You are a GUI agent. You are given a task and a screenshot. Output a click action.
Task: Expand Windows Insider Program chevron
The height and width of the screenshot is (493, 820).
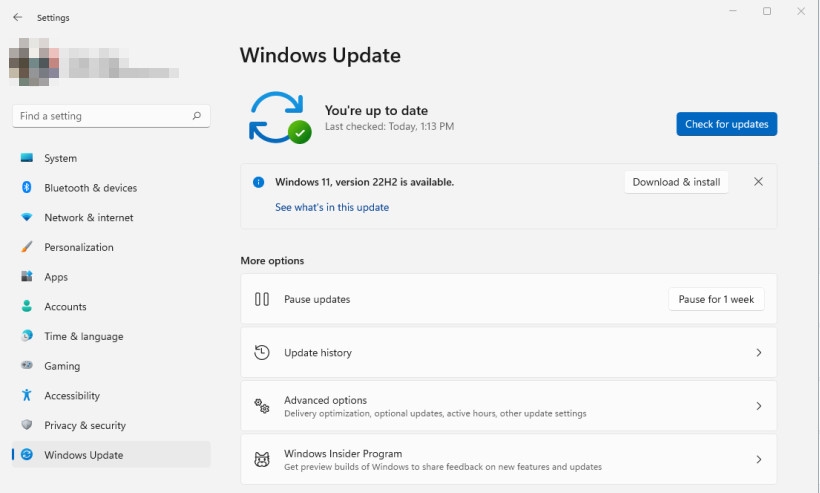point(758,460)
